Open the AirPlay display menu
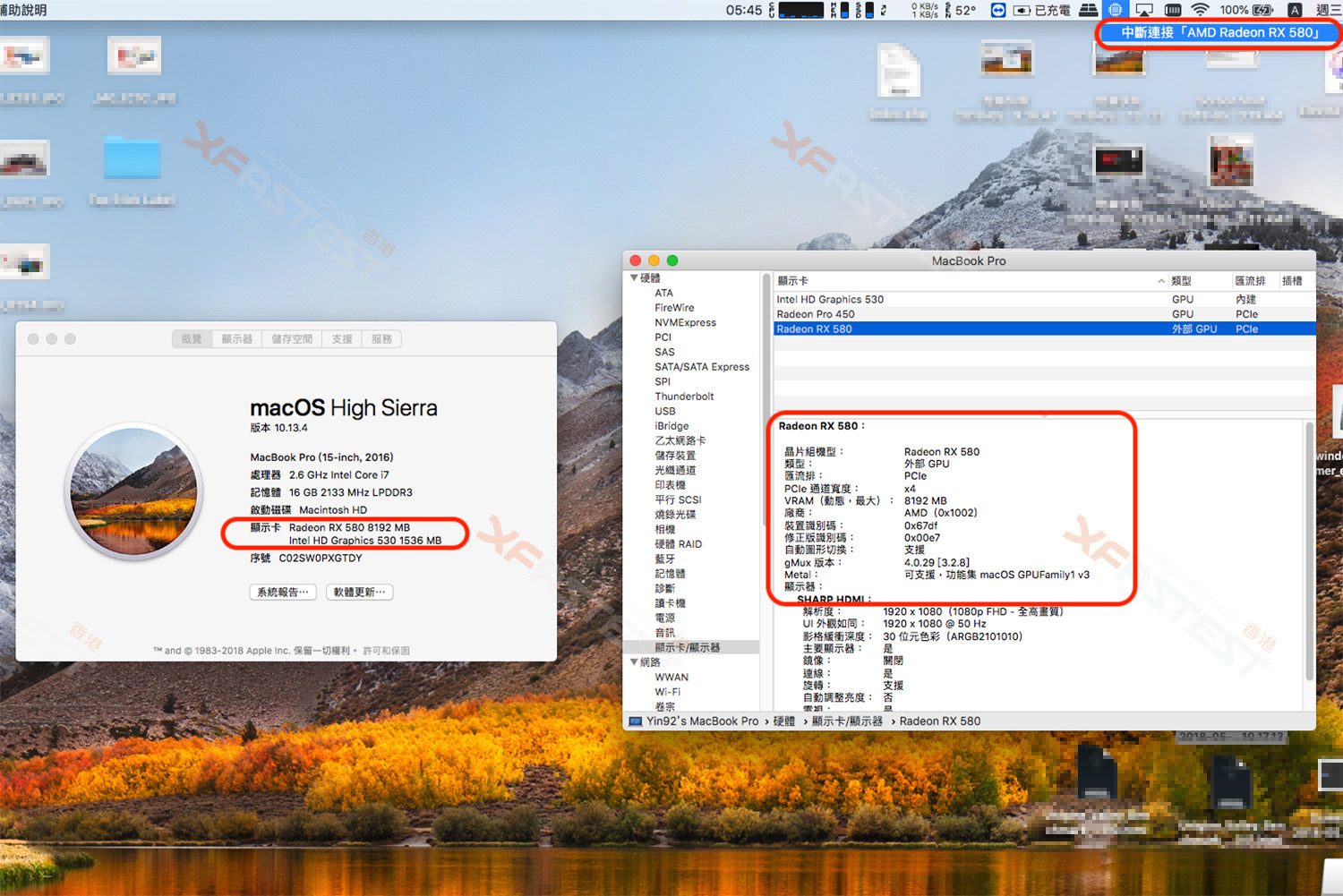This screenshot has height=896, width=1343. (1144, 10)
